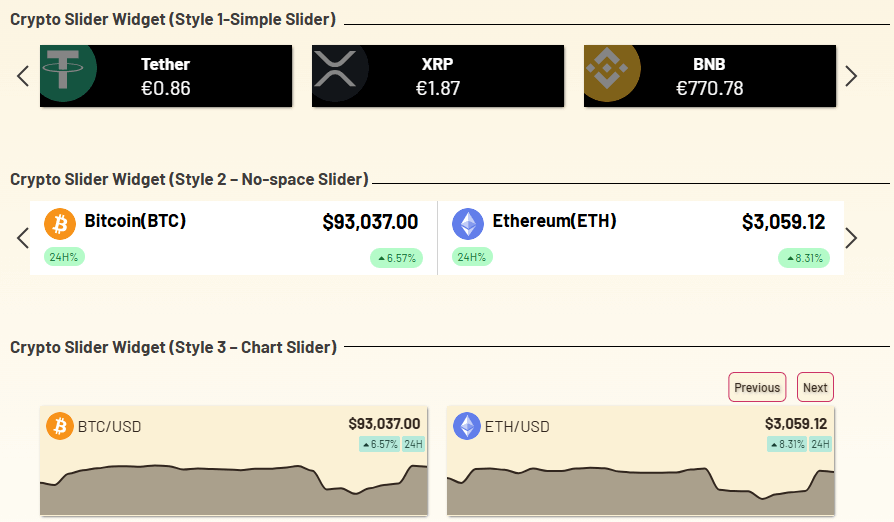Go to previous slide in the Style 1 slider
The width and height of the screenshot is (894, 522).
23,76
